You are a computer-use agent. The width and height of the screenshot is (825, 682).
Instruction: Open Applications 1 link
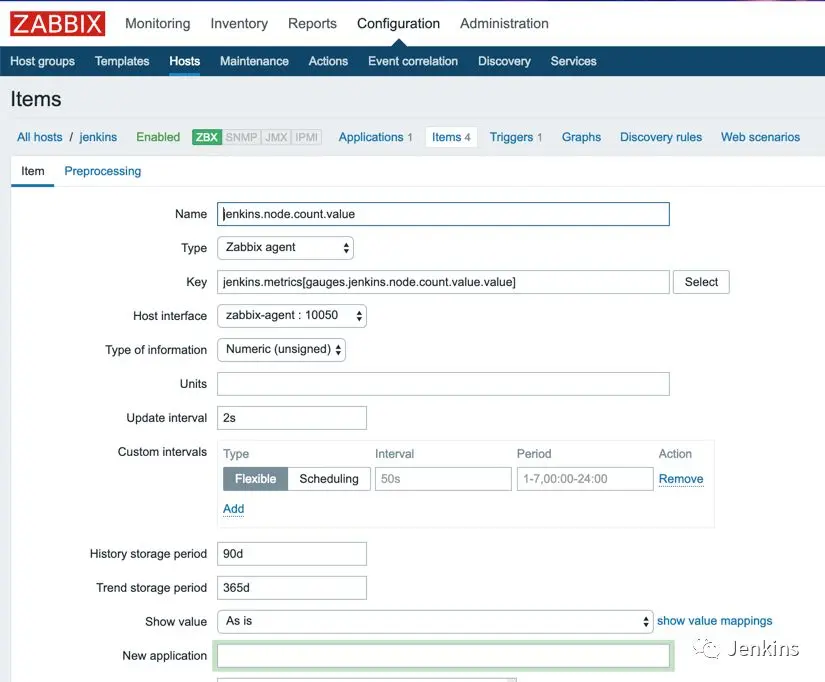coord(375,137)
